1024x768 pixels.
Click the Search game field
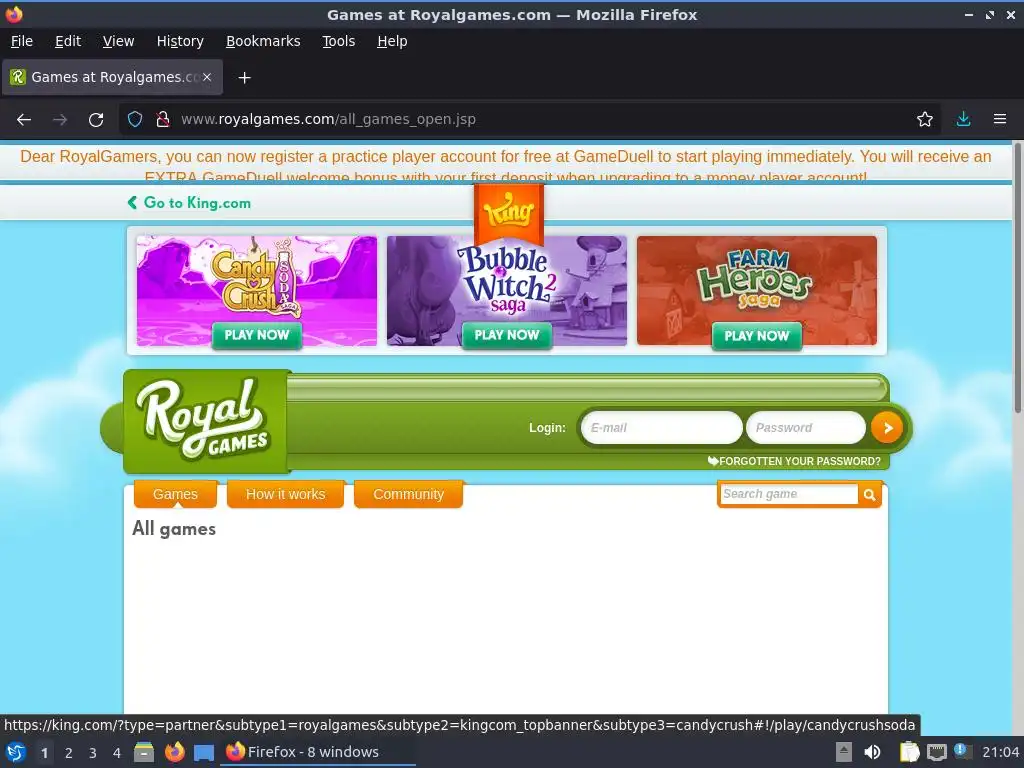click(789, 494)
